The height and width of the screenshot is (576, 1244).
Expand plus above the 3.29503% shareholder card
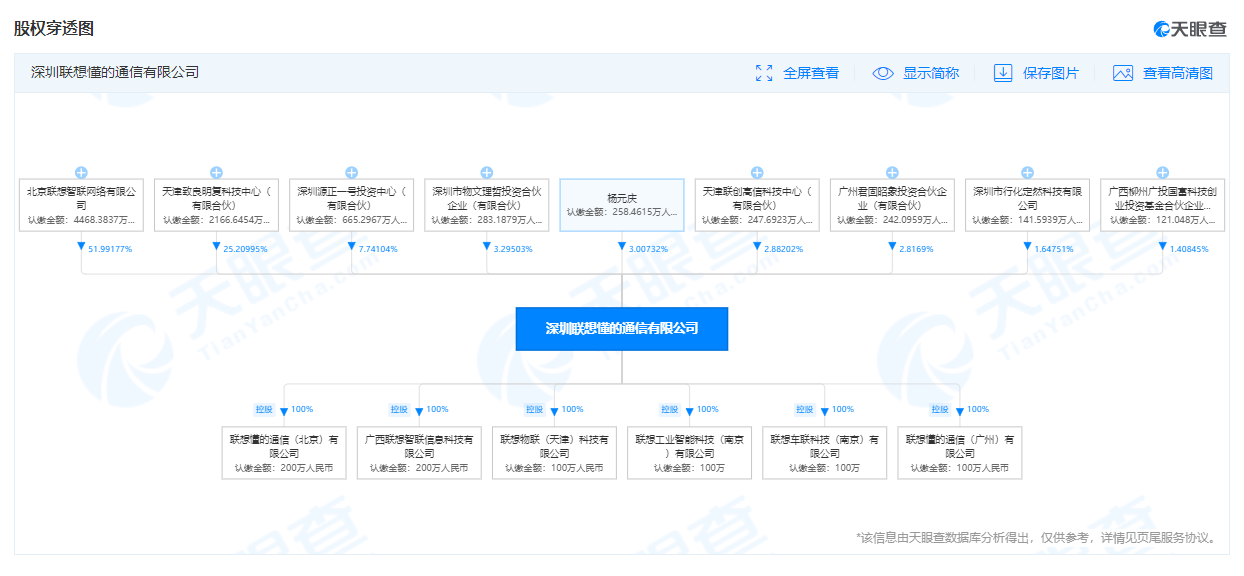(487, 172)
